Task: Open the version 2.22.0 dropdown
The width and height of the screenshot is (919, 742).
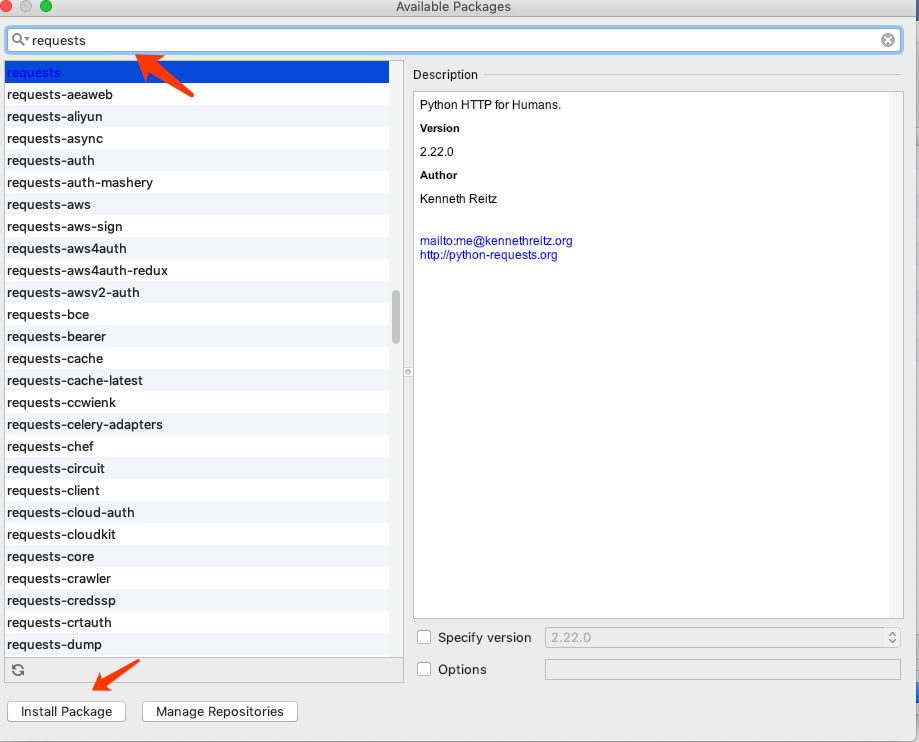Action: click(722, 637)
